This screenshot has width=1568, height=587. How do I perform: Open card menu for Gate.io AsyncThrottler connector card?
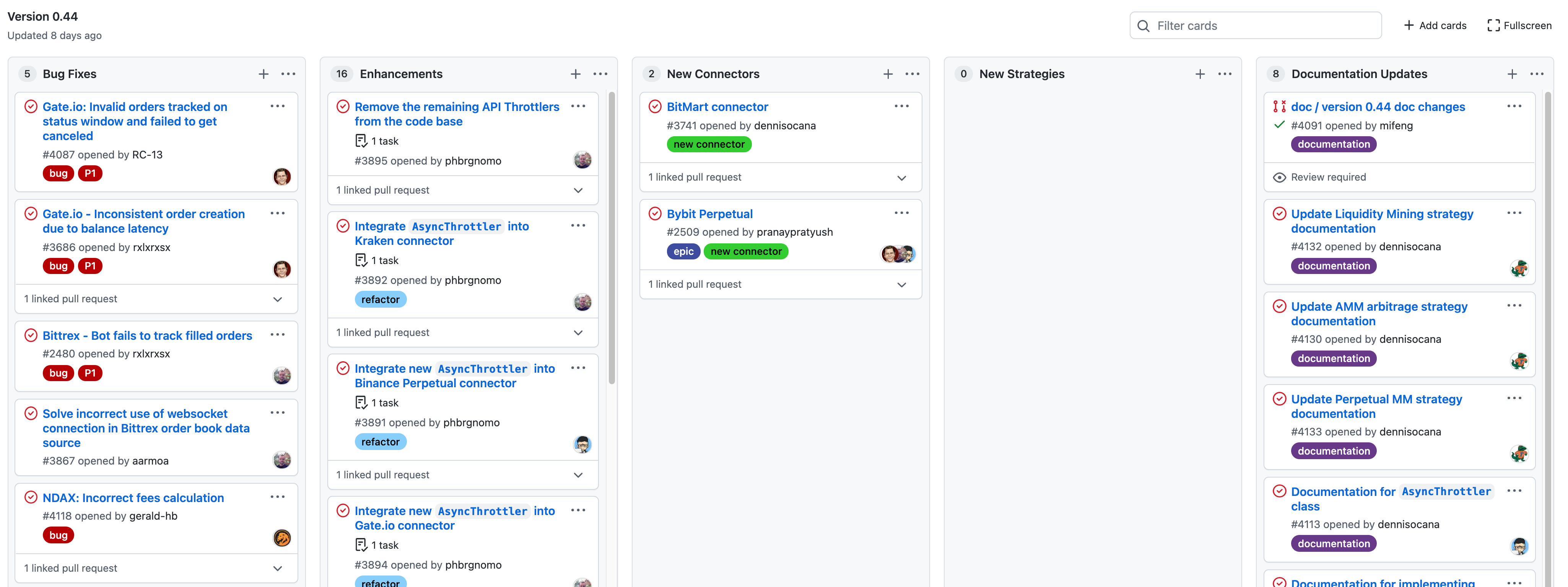pos(579,510)
